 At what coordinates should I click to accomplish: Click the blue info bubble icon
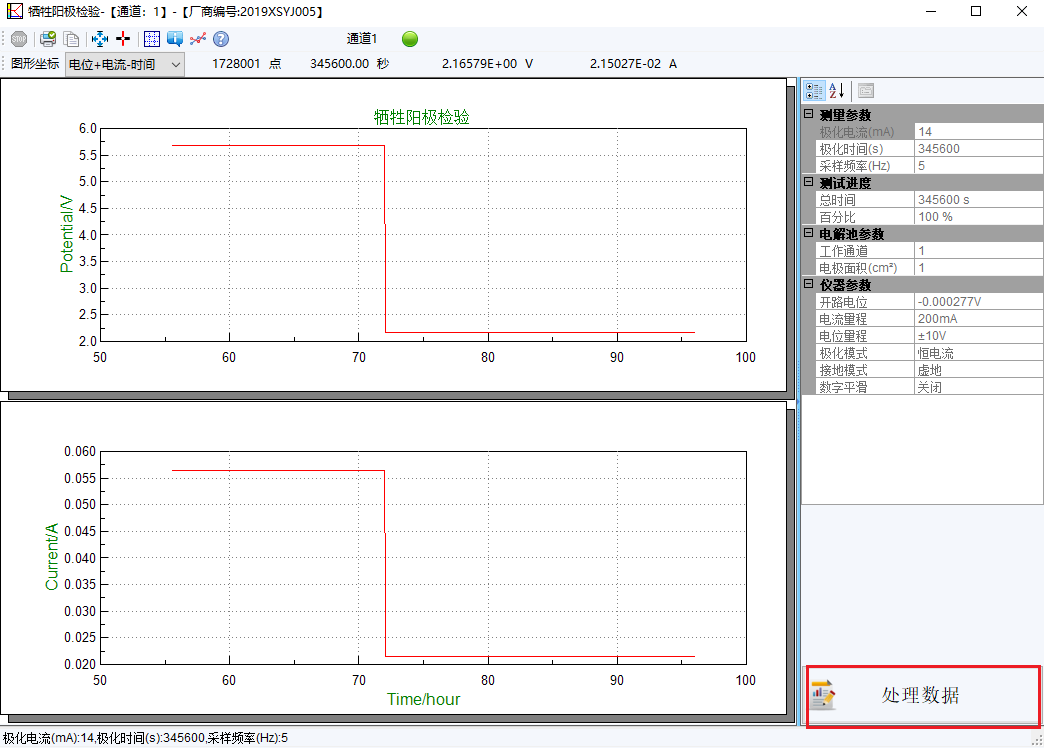tap(175, 39)
